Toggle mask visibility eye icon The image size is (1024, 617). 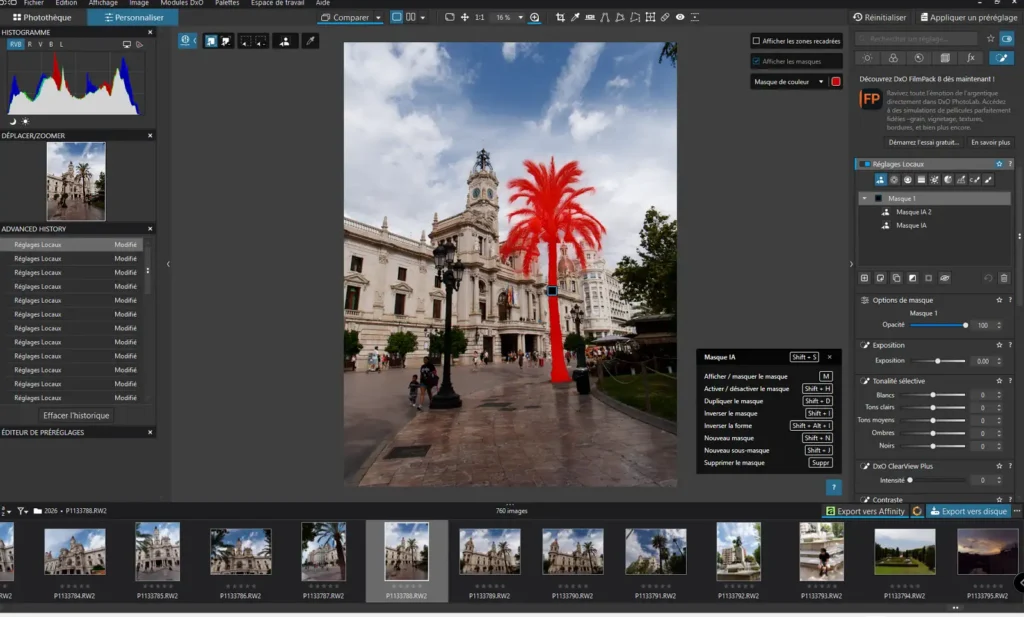point(944,278)
